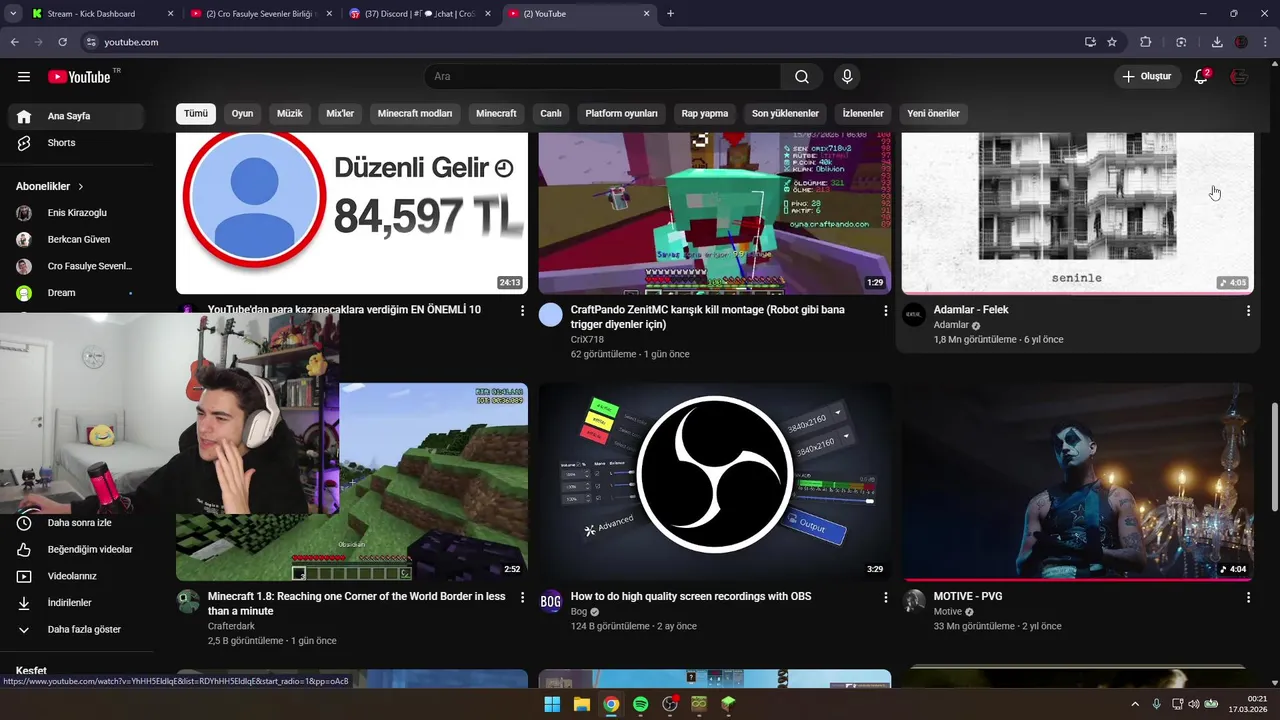Open CriX718 channel link
The height and width of the screenshot is (720, 1280).
[x=587, y=340]
